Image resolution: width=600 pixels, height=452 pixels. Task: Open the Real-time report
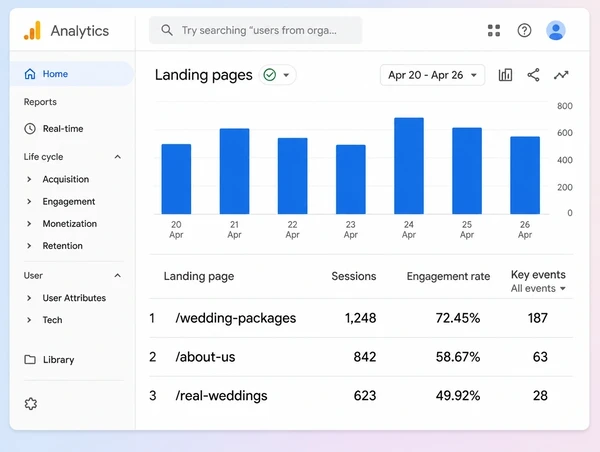tap(63, 129)
